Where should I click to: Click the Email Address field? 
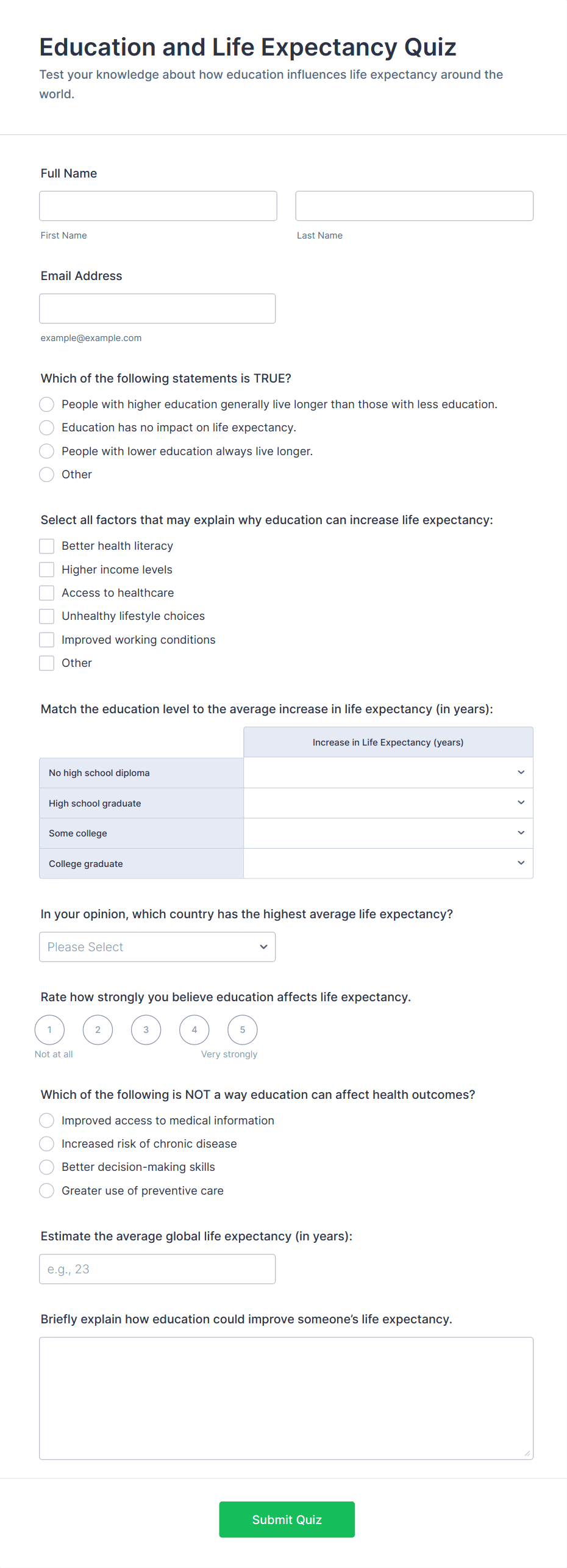157,309
